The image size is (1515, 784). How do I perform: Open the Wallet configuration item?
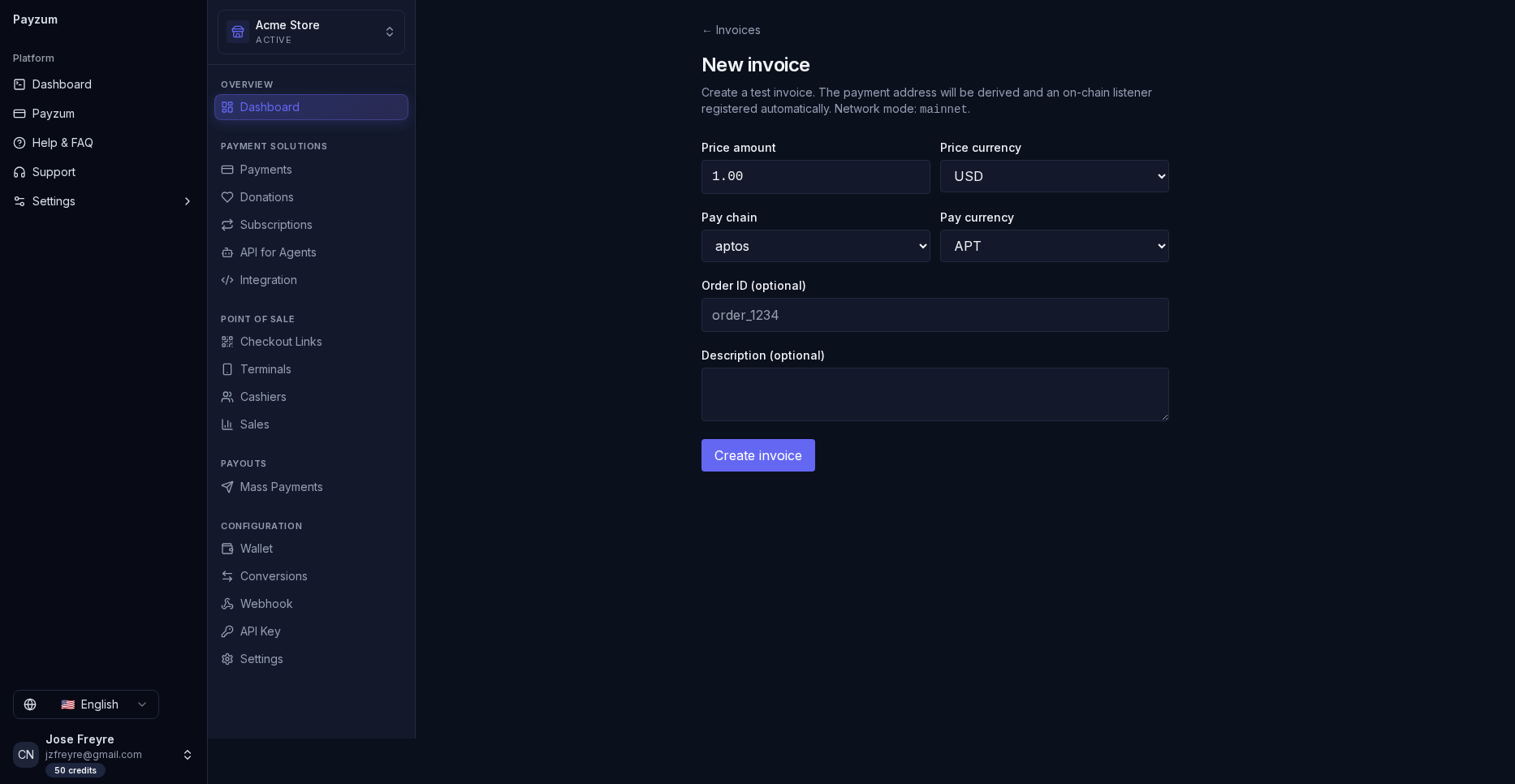[311, 549]
